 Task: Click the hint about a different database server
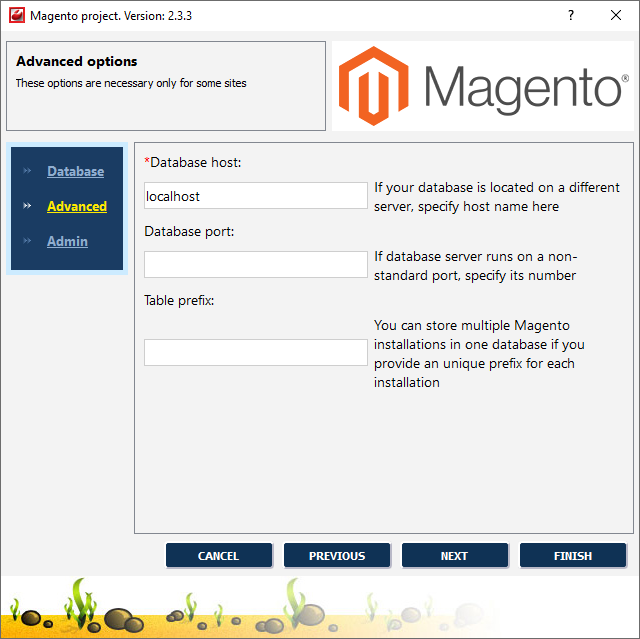[x=497, y=197]
